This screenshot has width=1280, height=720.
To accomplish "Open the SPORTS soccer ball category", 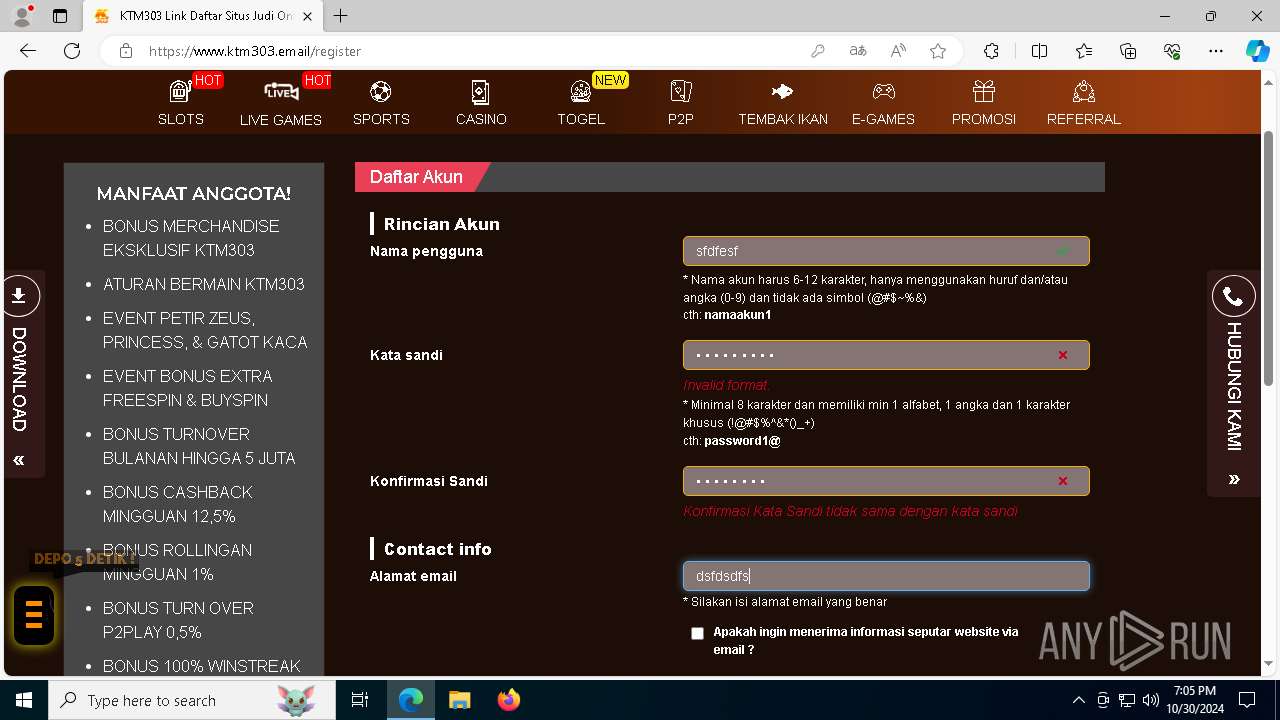I will pyautogui.click(x=381, y=103).
